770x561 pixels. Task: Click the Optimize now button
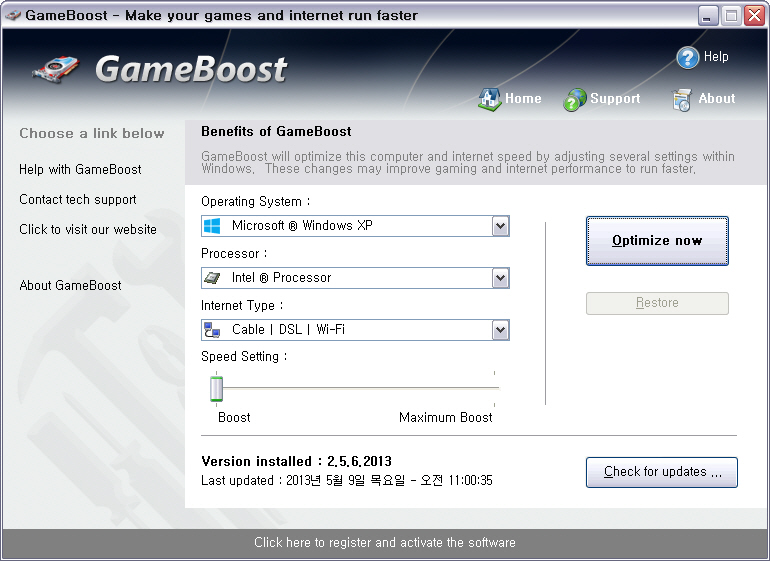click(x=657, y=241)
